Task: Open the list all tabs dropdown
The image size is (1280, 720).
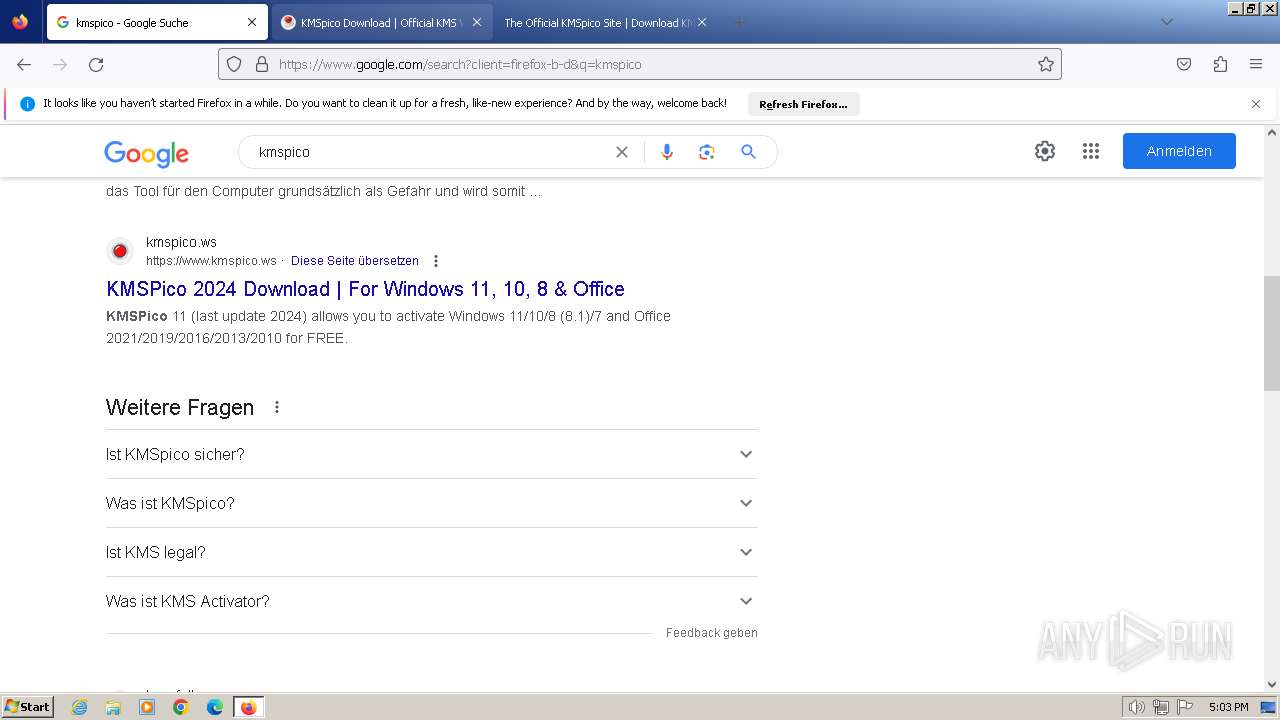Action: pos(1166,22)
